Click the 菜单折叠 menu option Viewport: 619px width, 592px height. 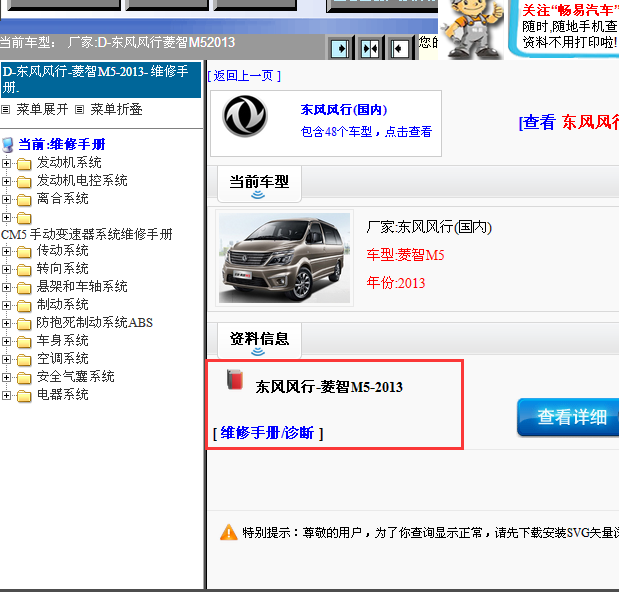[x=116, y=109]
